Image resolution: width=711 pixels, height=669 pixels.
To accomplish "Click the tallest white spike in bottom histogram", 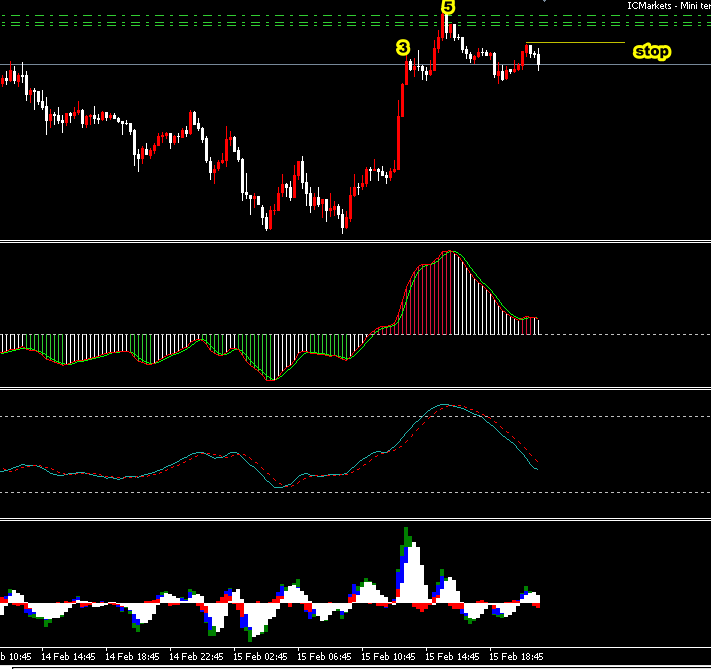I will pos(413,574).
